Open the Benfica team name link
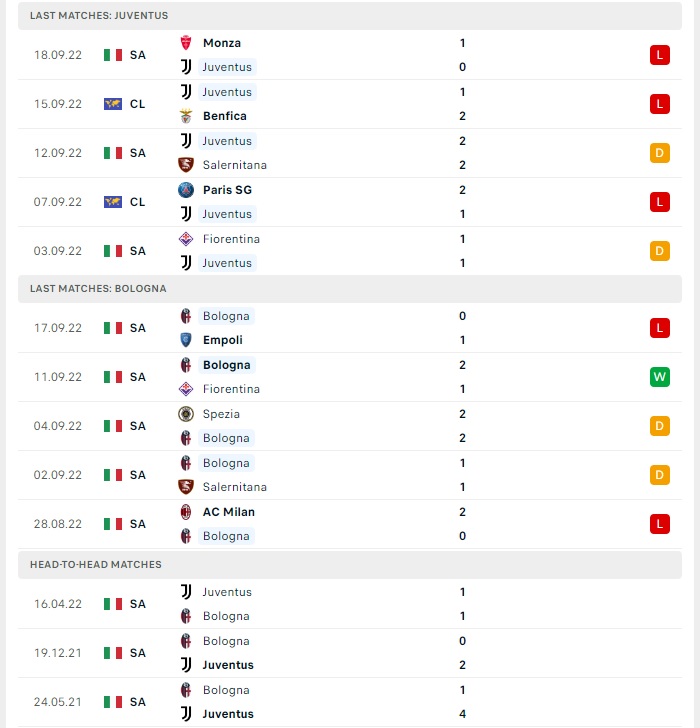The height and width of the screenshot is (728, 700). (225, 116)
